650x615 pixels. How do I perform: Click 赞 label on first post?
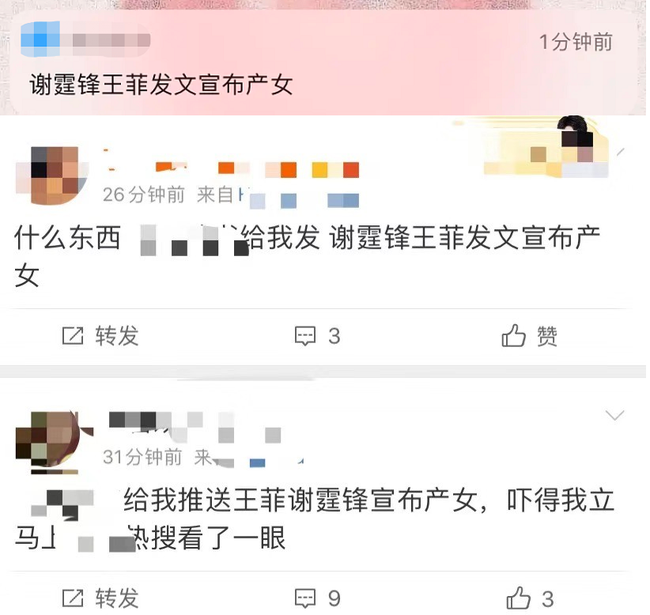(547, 336)
